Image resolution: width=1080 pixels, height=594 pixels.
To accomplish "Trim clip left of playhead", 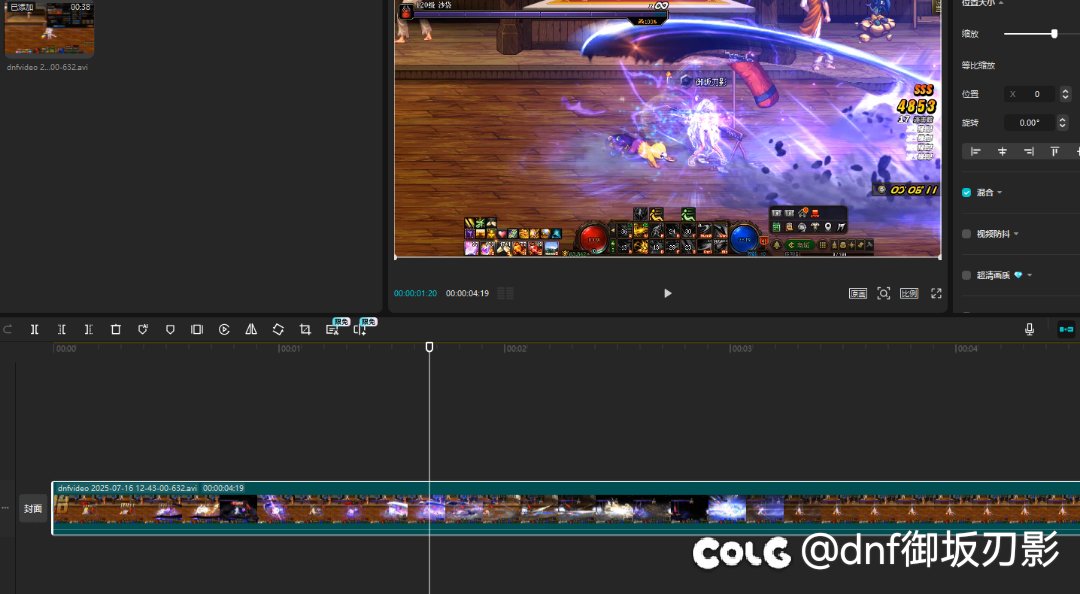I will coord(61,329).
